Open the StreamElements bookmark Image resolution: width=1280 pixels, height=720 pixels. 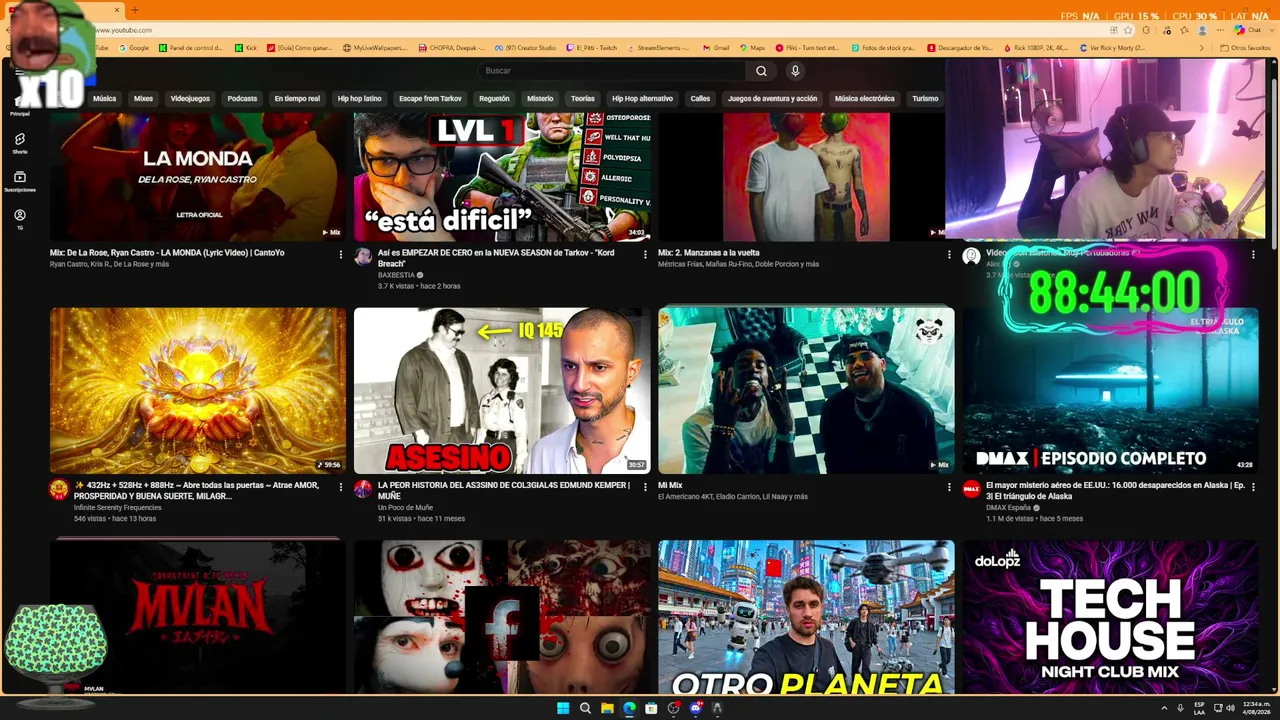[x=659, y=48]
